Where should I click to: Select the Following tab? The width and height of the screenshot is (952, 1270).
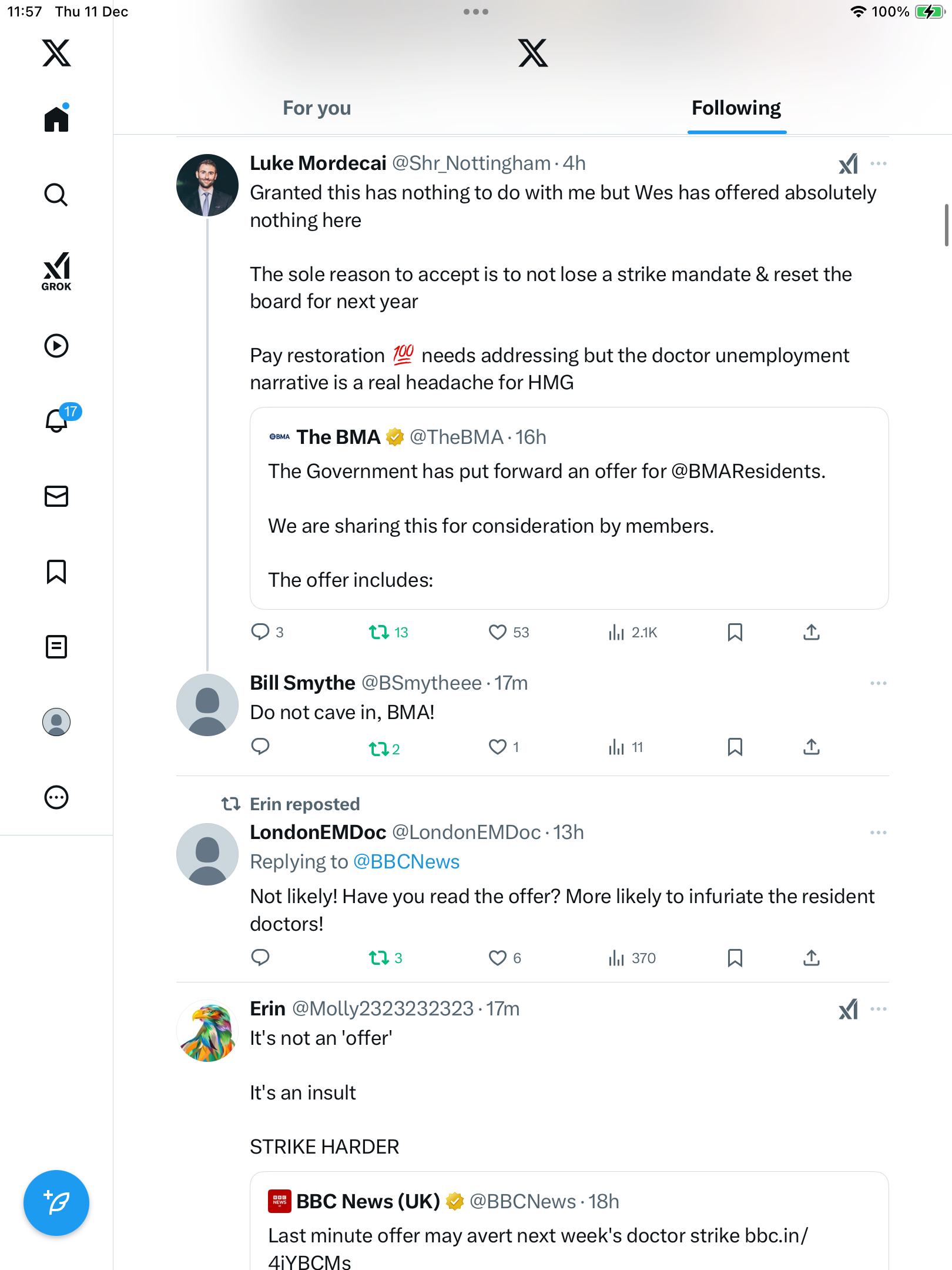(x=736, y=108)
